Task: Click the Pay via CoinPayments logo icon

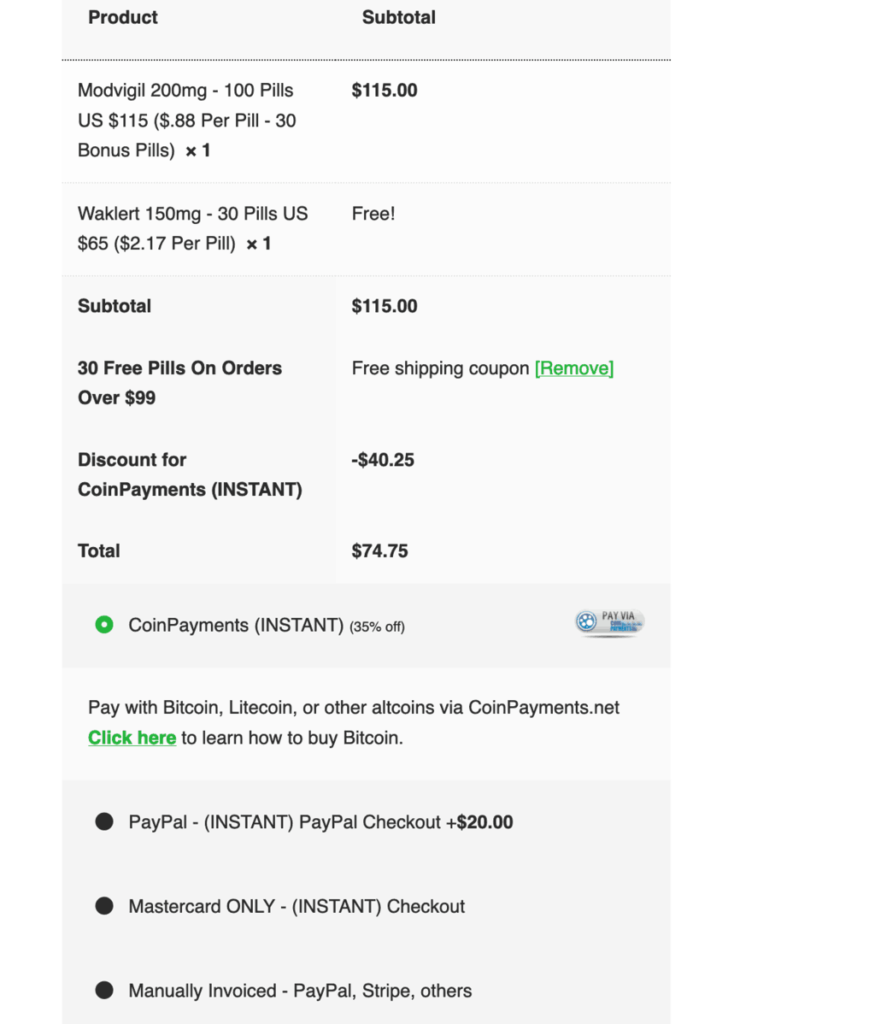Action: (x=609, y=623)
